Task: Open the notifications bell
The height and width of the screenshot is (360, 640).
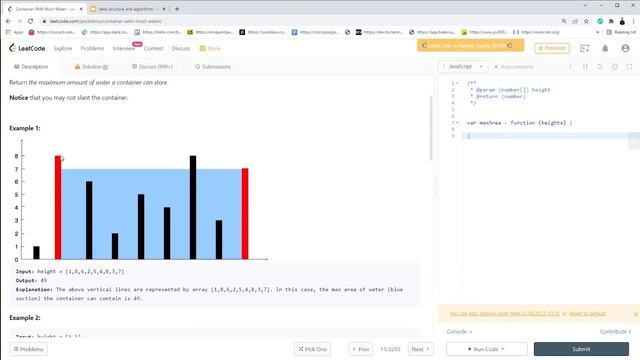Action: pos(605,48)
